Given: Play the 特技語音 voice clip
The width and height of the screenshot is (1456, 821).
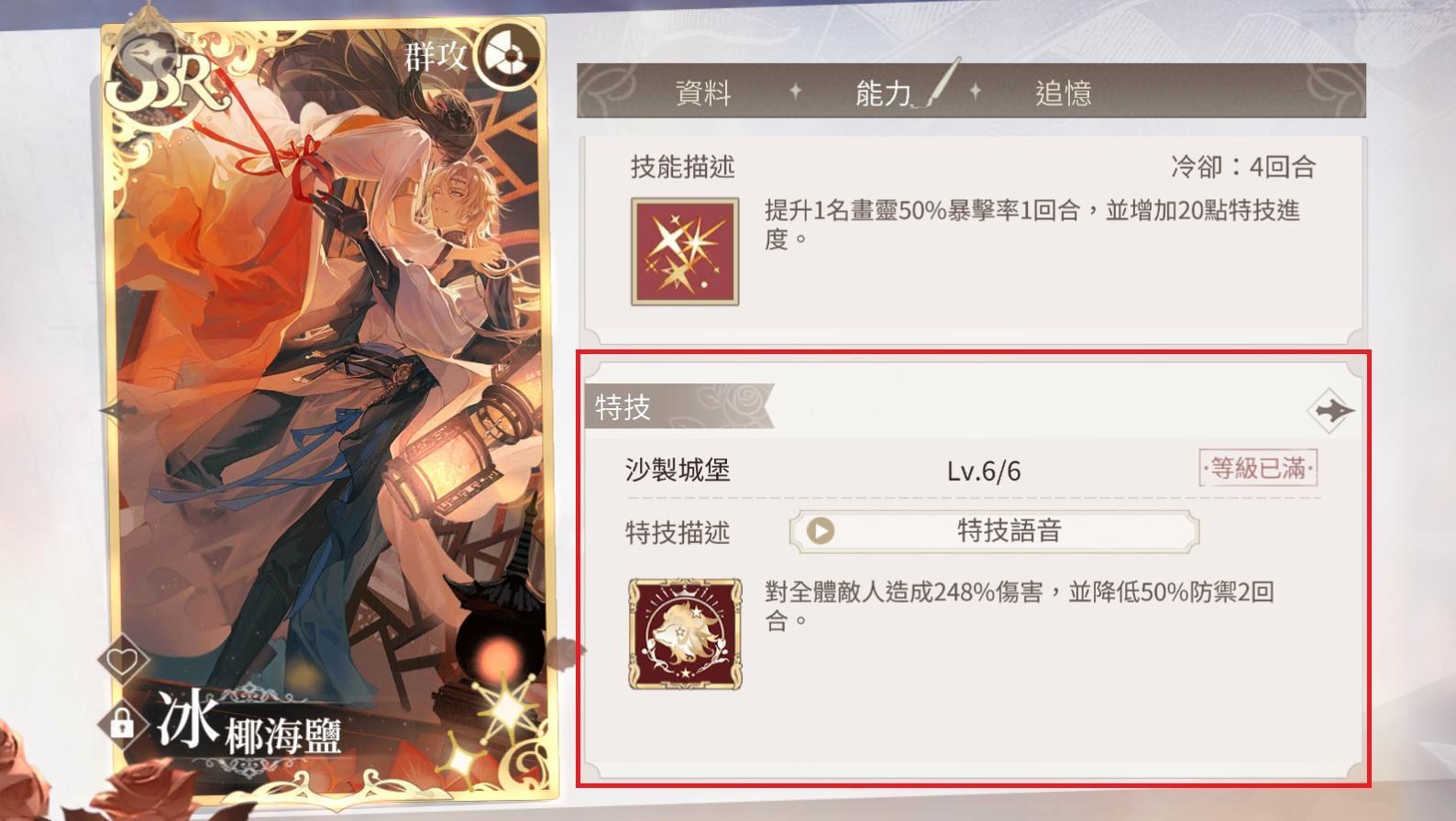Looking at the screenshot, I should tap(994, 531).
